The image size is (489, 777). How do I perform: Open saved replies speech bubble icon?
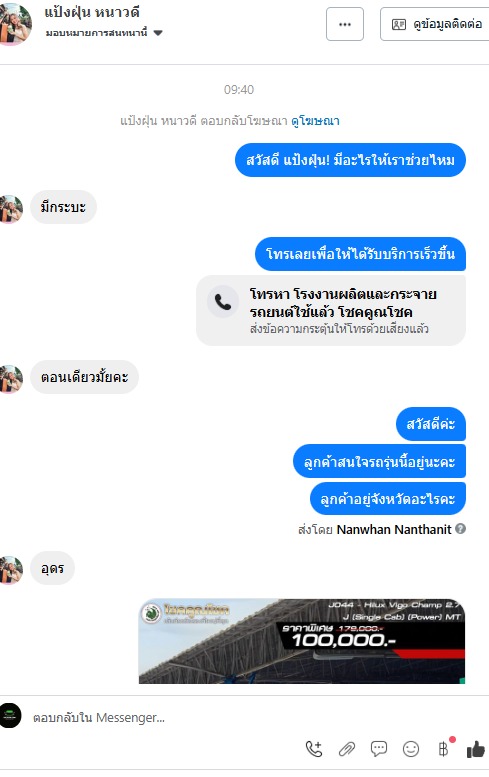click(379, 749)
